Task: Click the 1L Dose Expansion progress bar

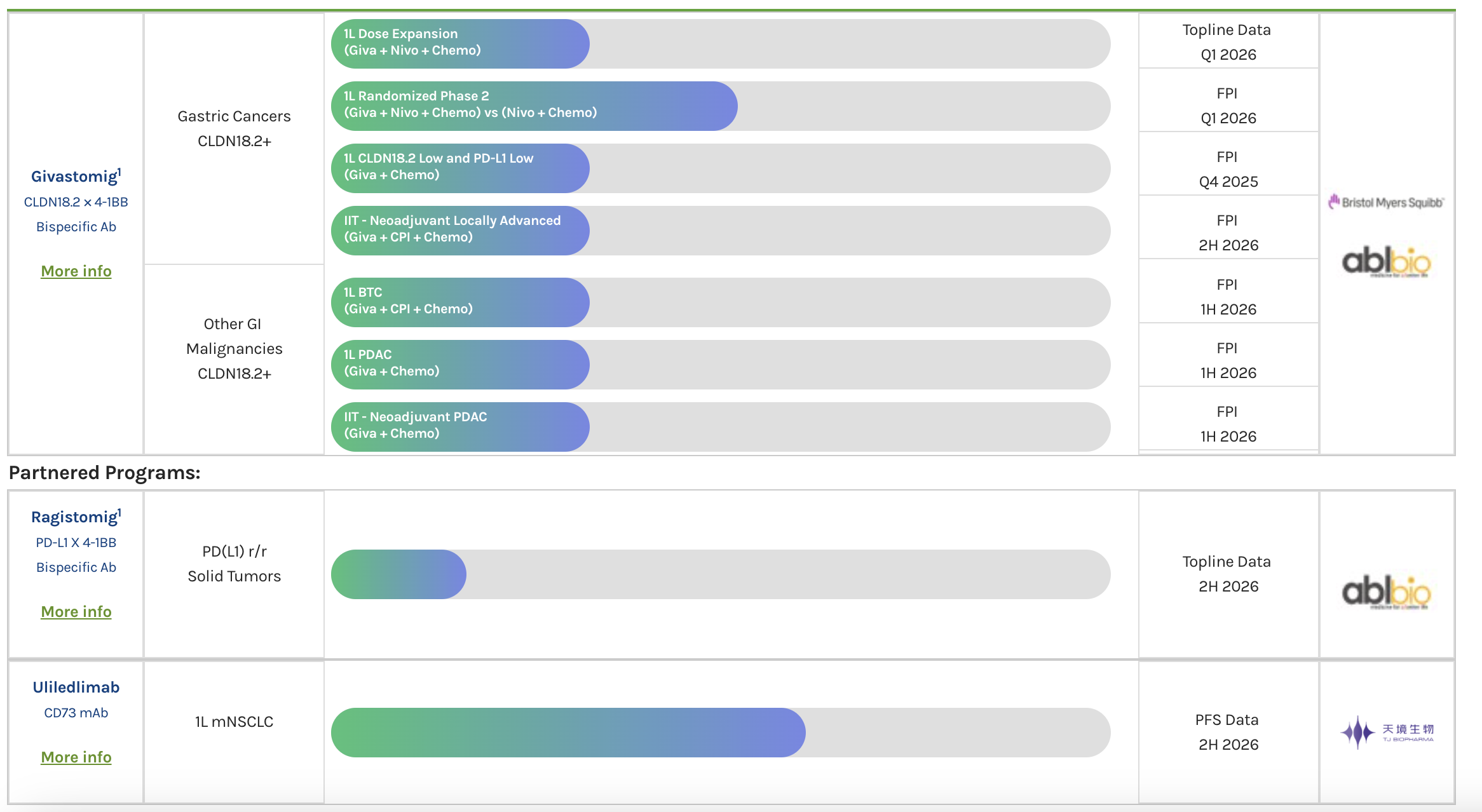Action: coord(460,43)
